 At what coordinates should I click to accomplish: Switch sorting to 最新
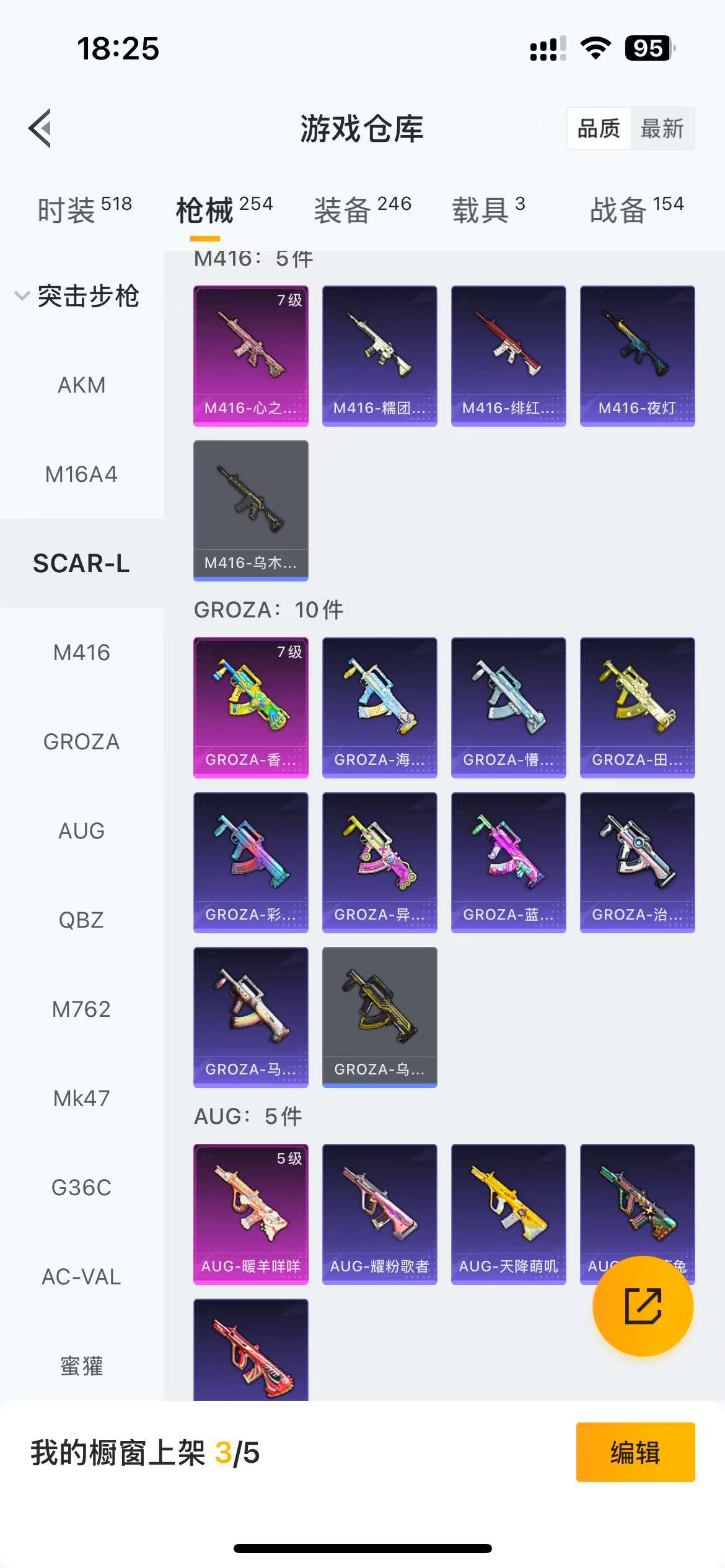[x=662, y=129]
